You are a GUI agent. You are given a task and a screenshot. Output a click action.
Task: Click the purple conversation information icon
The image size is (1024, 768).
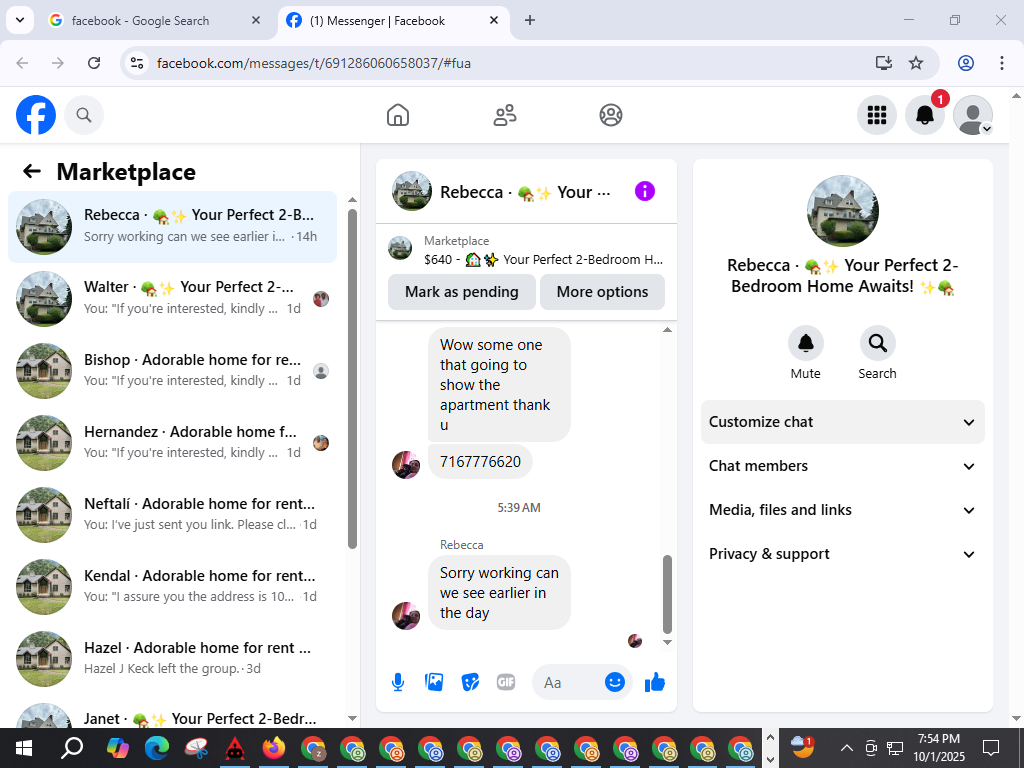(645, 191)
